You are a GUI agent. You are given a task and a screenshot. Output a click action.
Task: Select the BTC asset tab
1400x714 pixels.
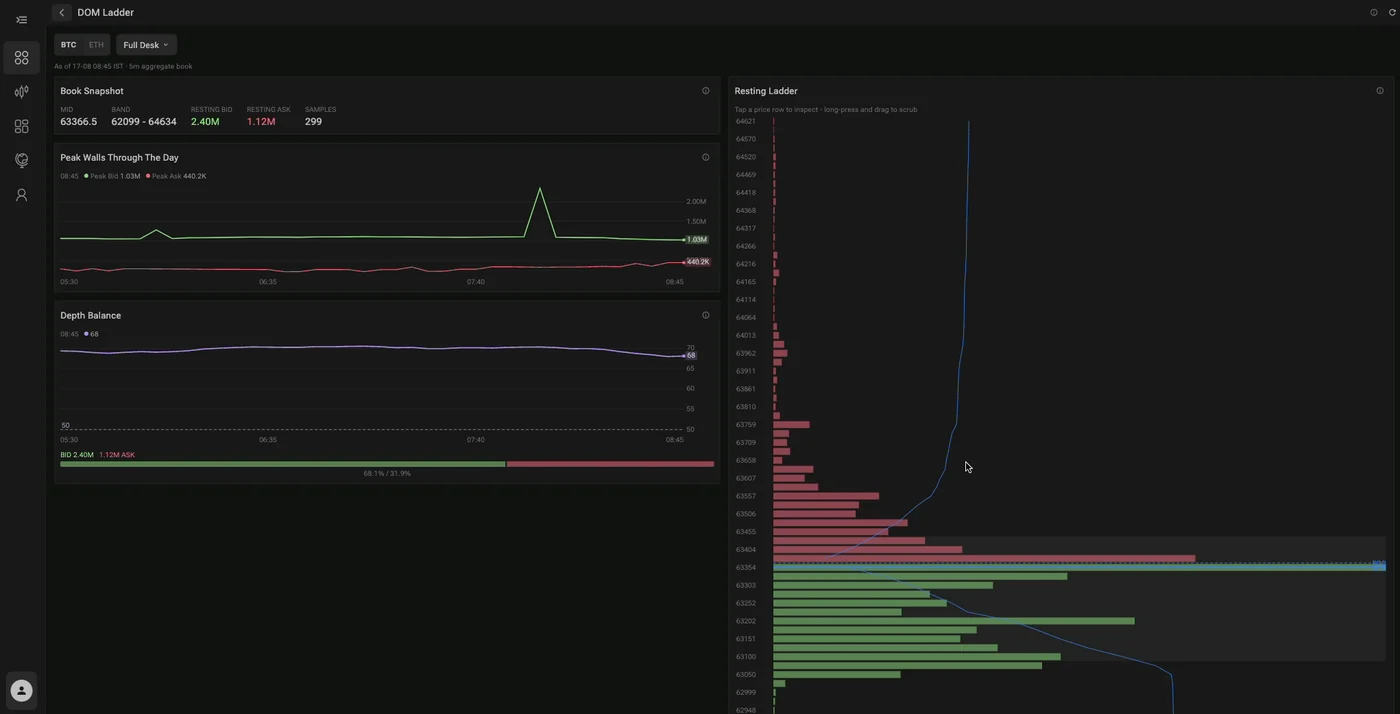click(68, 45)
